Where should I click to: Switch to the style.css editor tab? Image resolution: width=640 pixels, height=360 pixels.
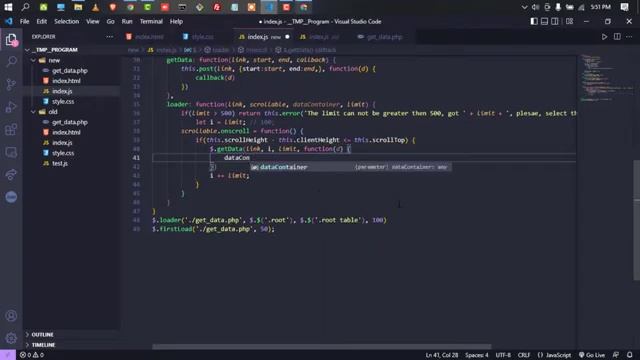point(202,37)
